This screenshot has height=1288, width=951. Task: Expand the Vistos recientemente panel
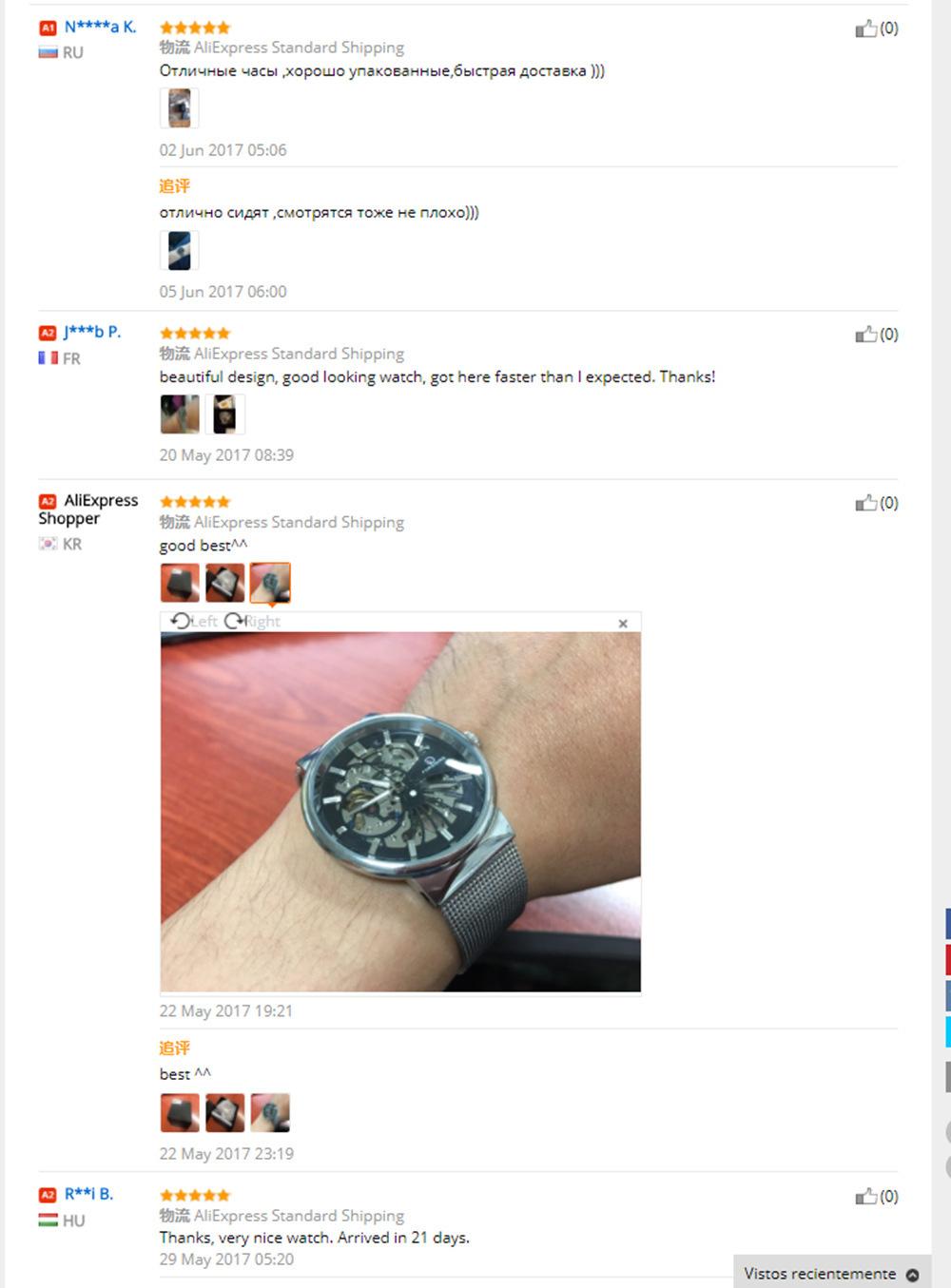831,1274
